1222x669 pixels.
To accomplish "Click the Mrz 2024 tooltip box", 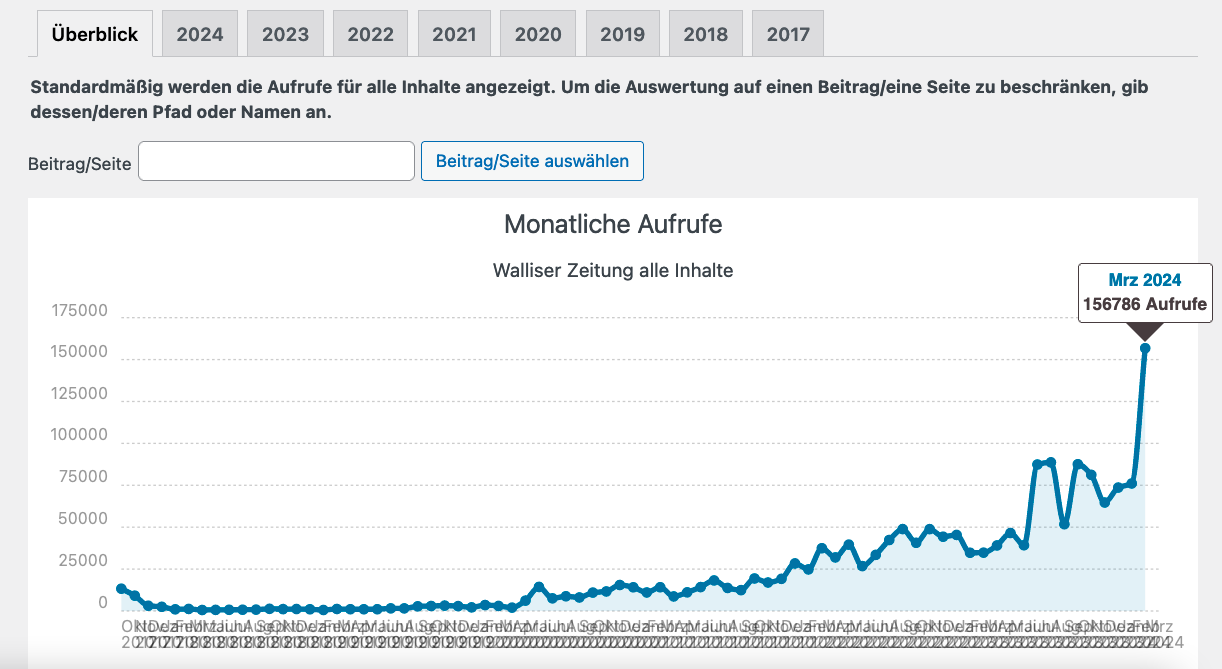I will click(1144, 293).
